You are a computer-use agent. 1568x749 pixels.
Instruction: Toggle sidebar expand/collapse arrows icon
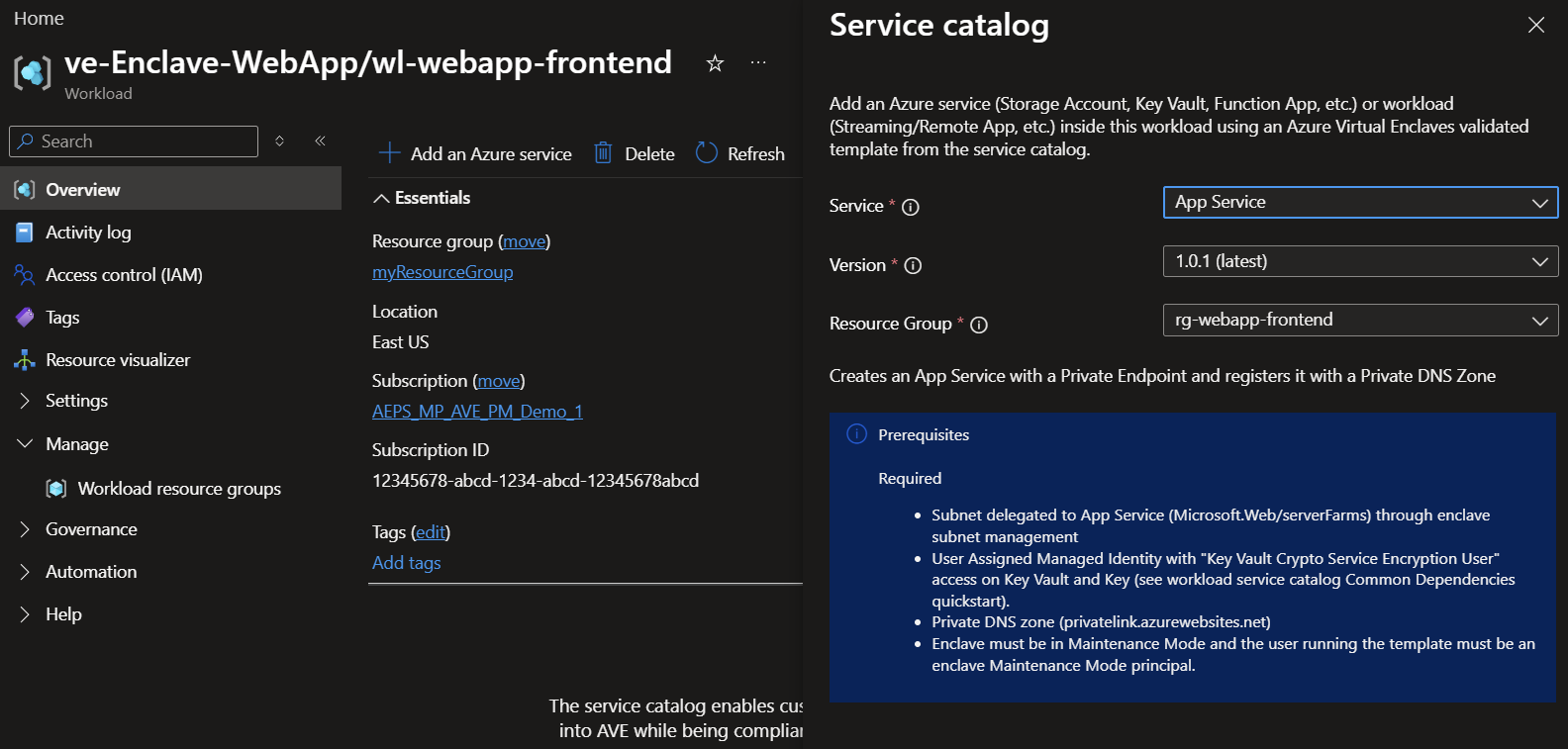click(280, 141)
